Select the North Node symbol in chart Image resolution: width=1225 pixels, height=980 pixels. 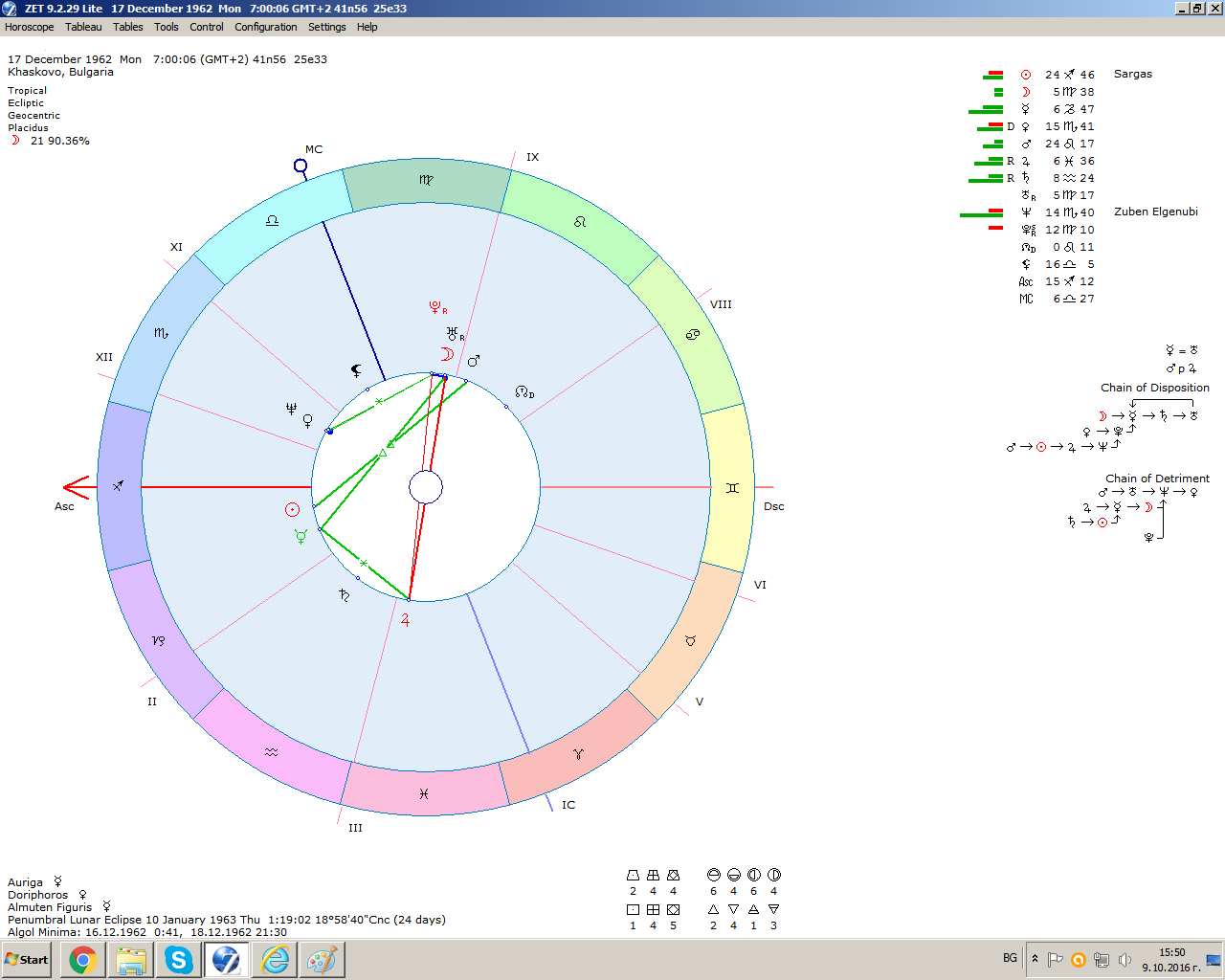tap(523, 392)
